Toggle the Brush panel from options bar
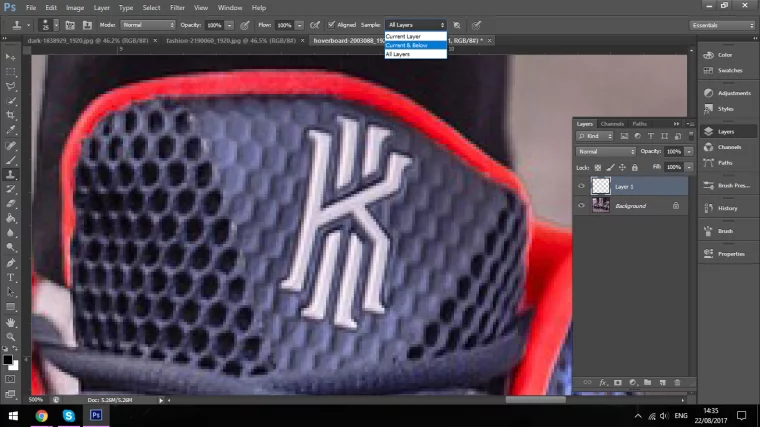Screen dimensions: 760x427 click(x=70, y=25)
